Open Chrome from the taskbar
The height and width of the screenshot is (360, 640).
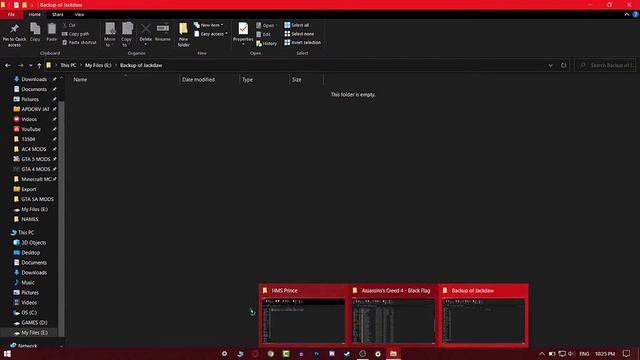click(x=271, y=353)
